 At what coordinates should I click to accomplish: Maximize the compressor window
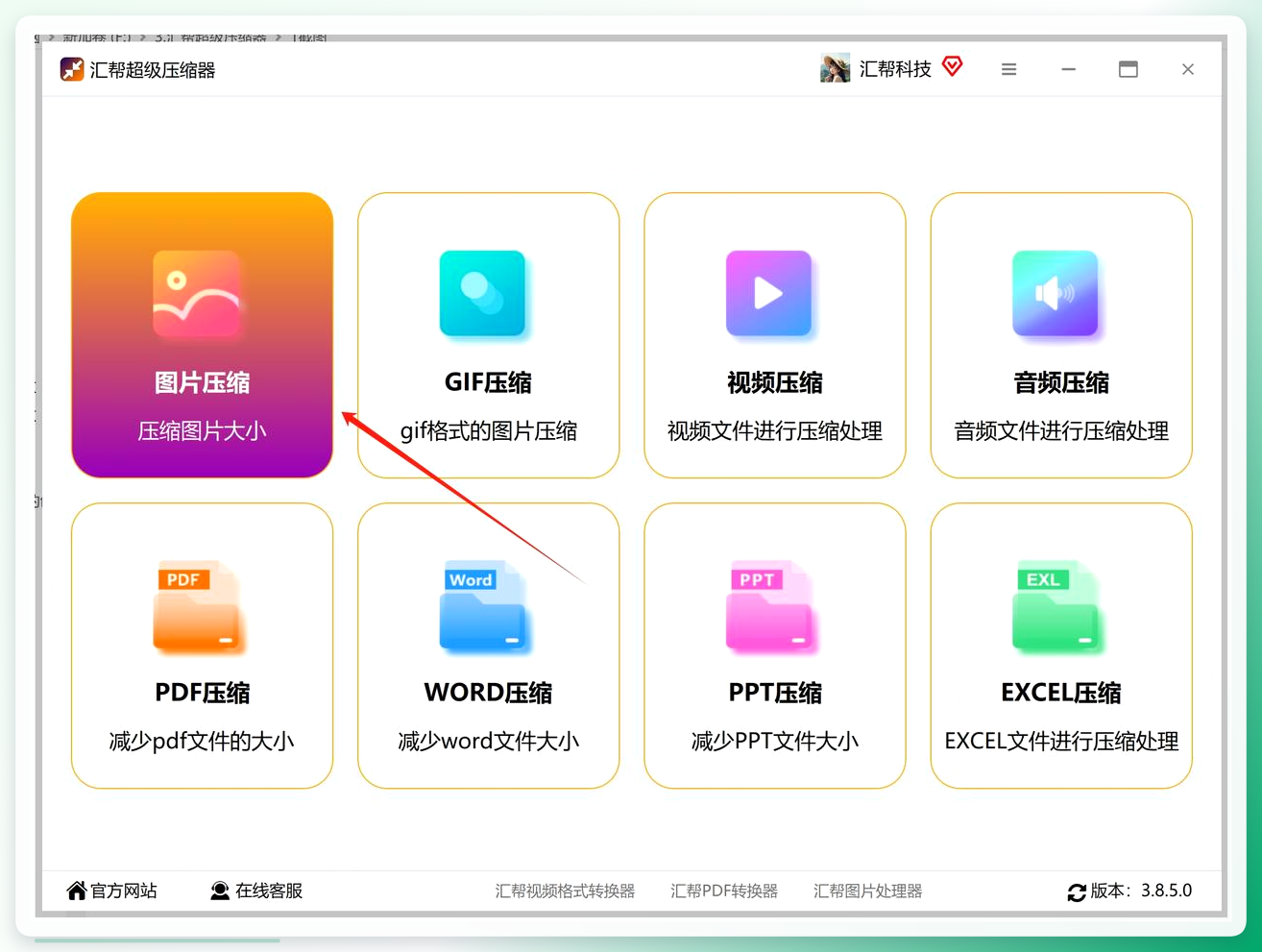pos(1129,69)
